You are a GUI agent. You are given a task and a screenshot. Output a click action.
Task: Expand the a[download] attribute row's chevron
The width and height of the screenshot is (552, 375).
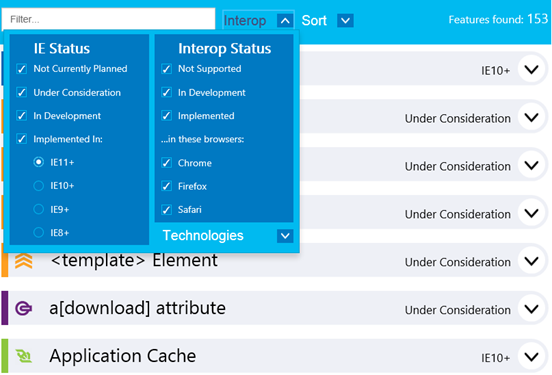[x=531, y=309]
